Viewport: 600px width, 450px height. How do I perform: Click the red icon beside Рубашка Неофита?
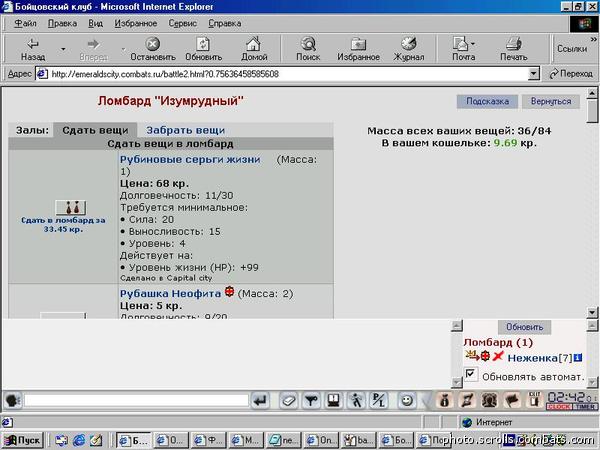click(x=229, y=292)
